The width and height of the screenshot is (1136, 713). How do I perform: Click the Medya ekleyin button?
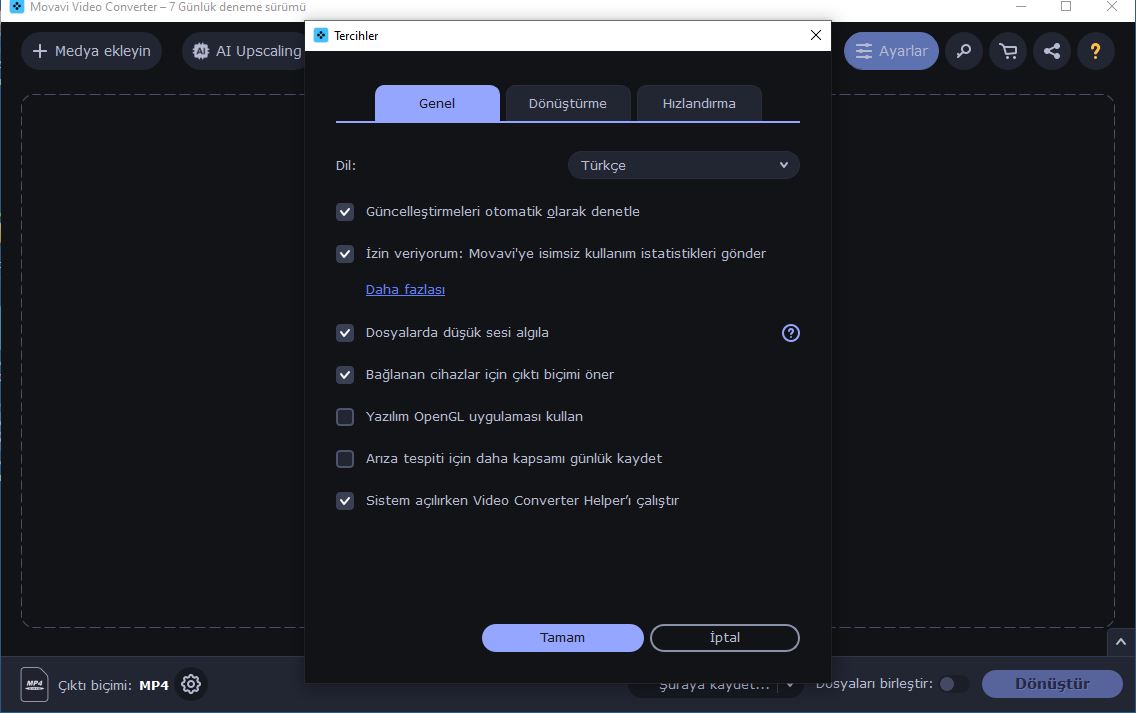[x=91, y=51]
